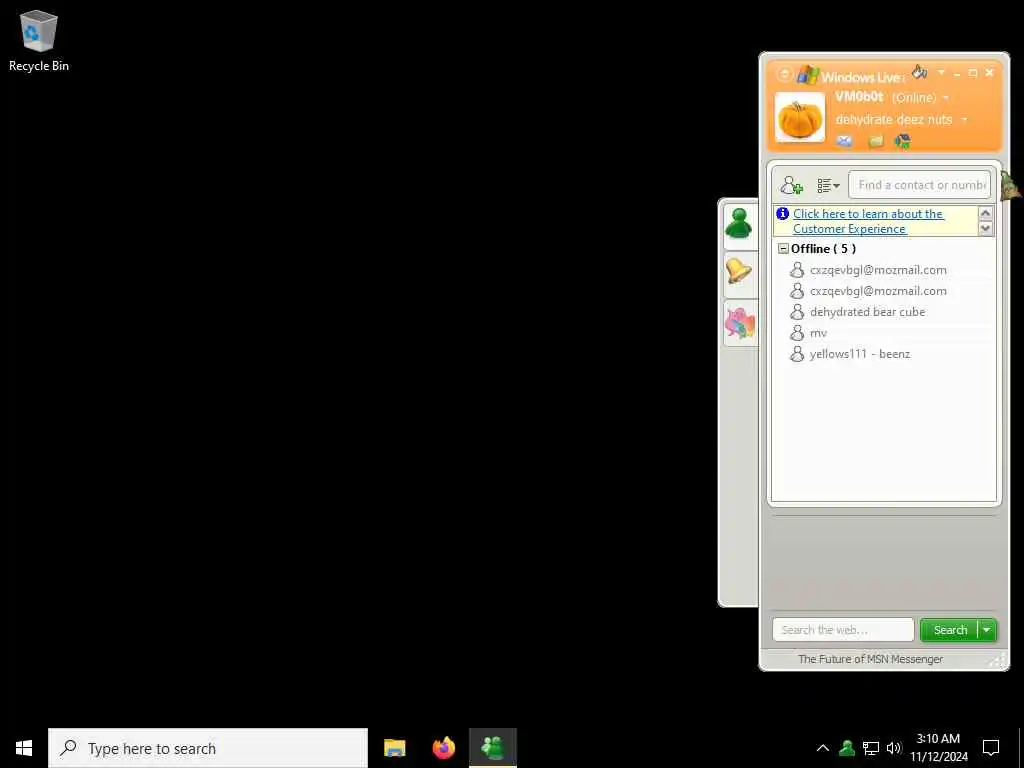Collapse the Offline (5) group
The height and width of the screenshot is (768, 1024).
[x=783, y=249]
